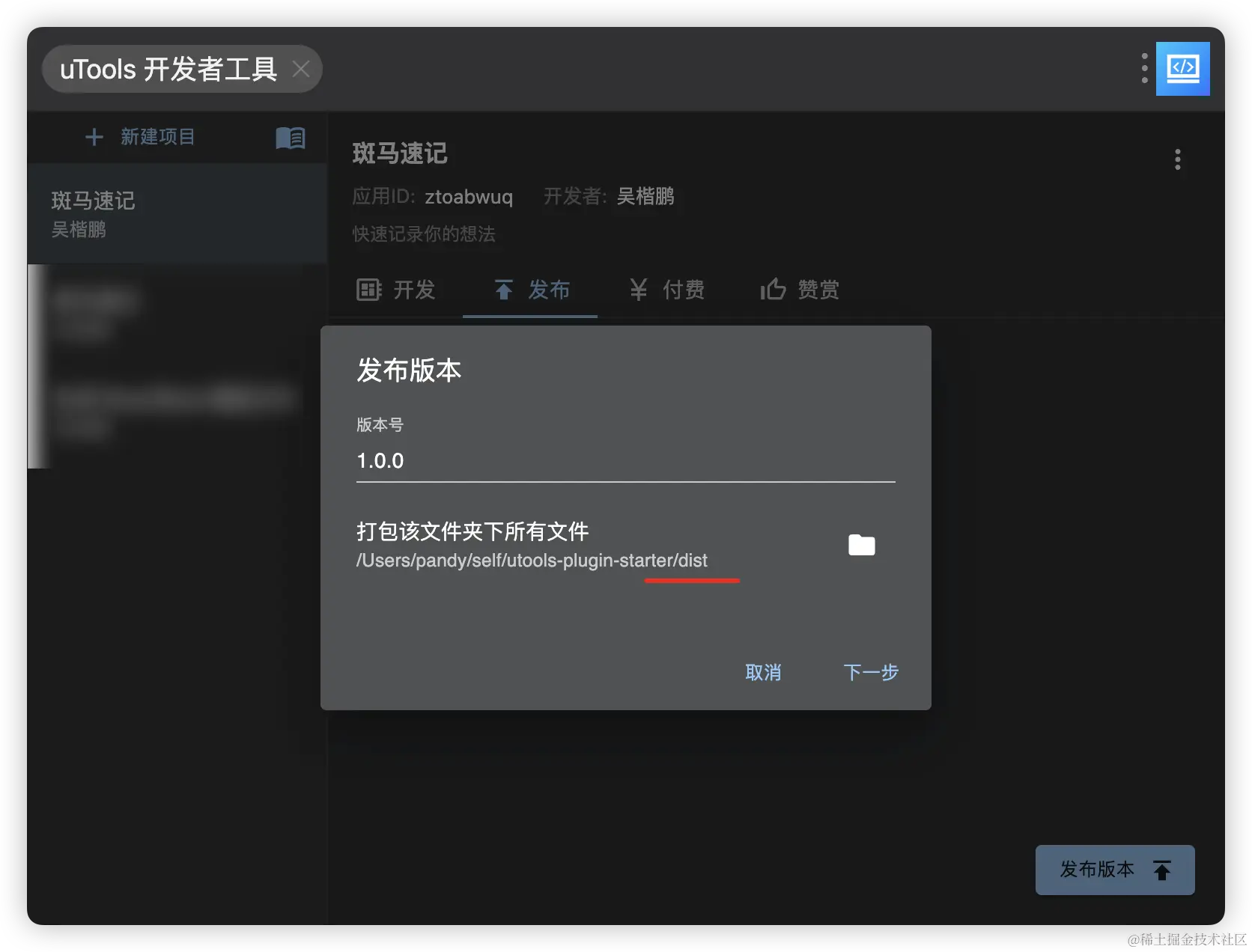
Task: Click the 发布版本 dialog title
Action: tap(409, 370)
